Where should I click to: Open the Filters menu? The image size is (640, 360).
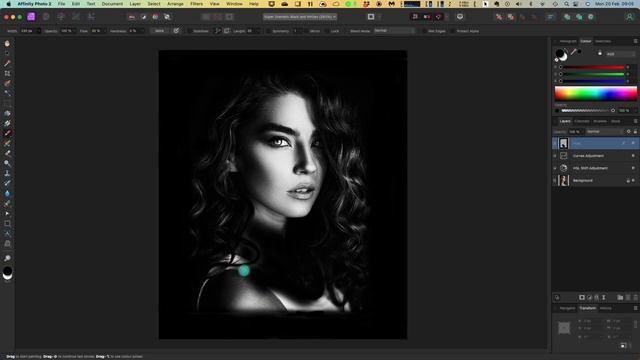(x=196, y=4)
